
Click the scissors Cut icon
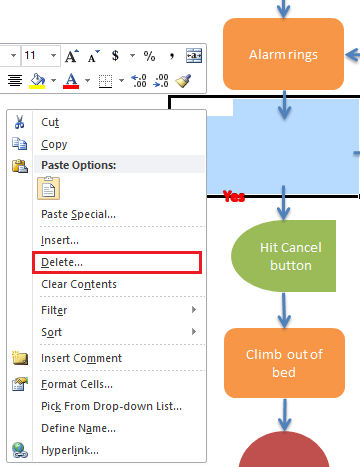20,122
